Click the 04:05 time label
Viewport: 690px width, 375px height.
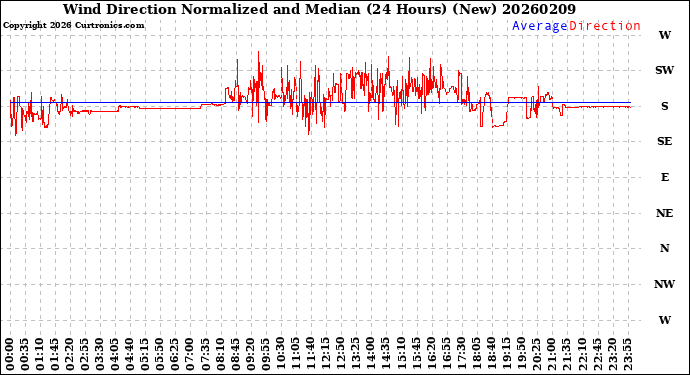pos(115,354)
